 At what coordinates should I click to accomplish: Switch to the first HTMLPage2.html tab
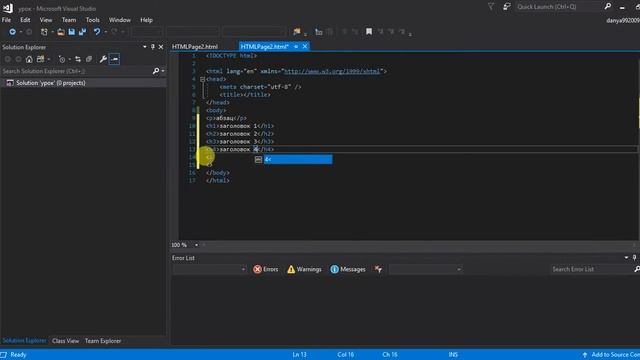point(195,47)
